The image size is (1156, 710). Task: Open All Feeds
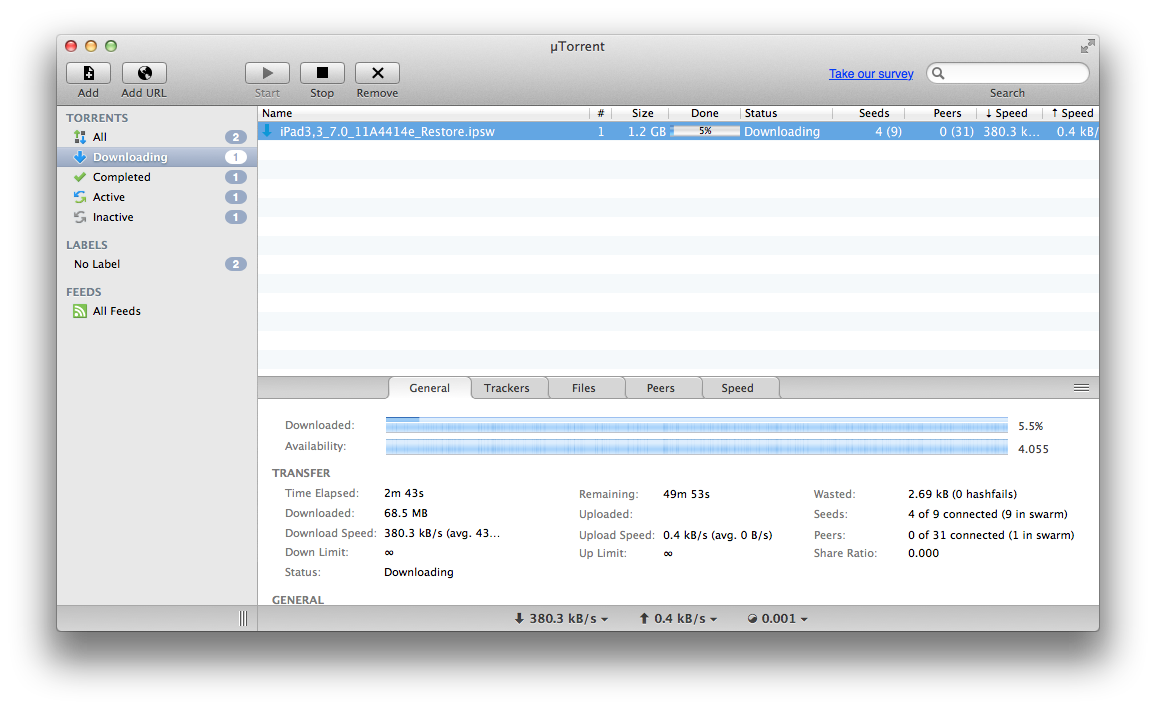[157, 311]
